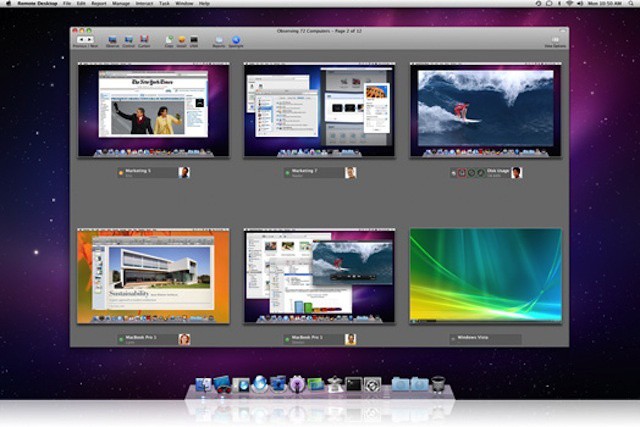
Task: Select the New York Times screen thumbnail
Action: click(153, 109)
